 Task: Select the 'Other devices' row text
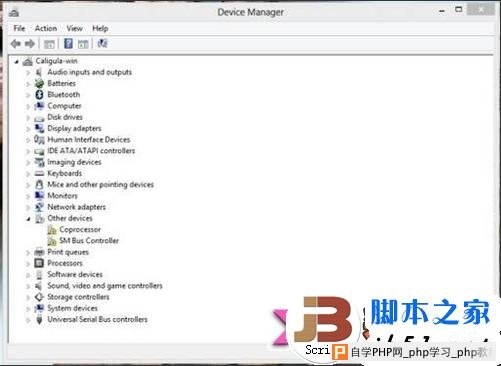(x=70, y=218)
